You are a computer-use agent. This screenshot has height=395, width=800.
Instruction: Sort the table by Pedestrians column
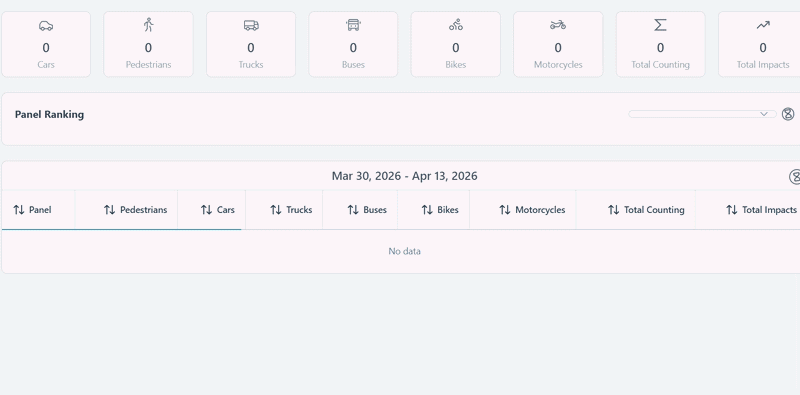tap(135, 210)
